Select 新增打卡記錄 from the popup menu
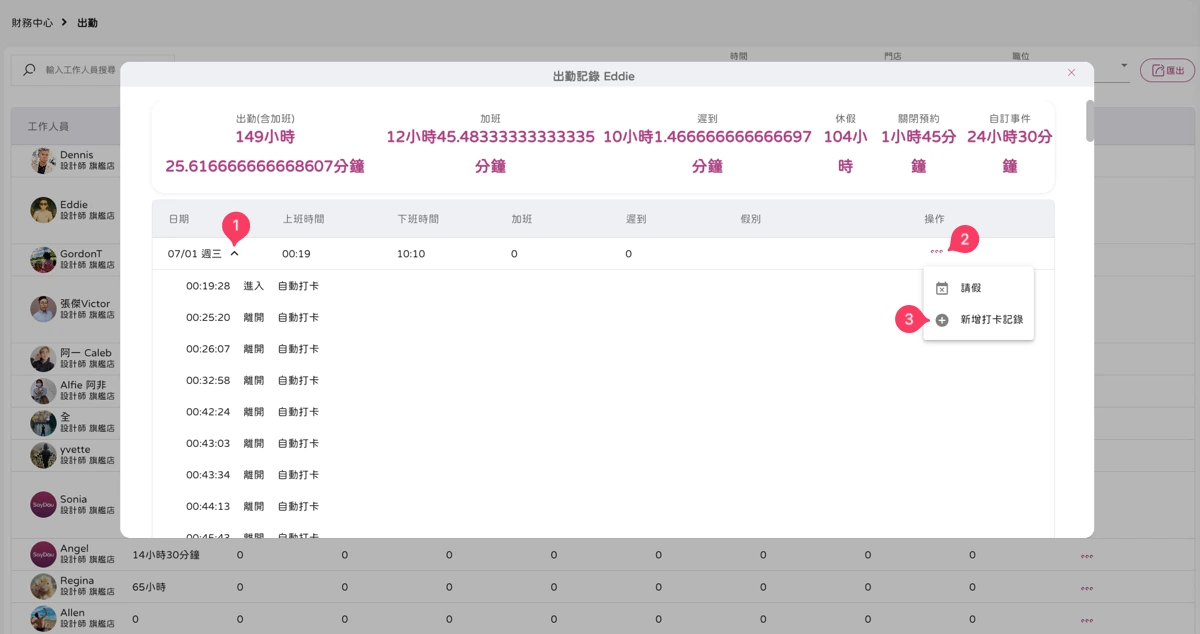 coord(991,320)
